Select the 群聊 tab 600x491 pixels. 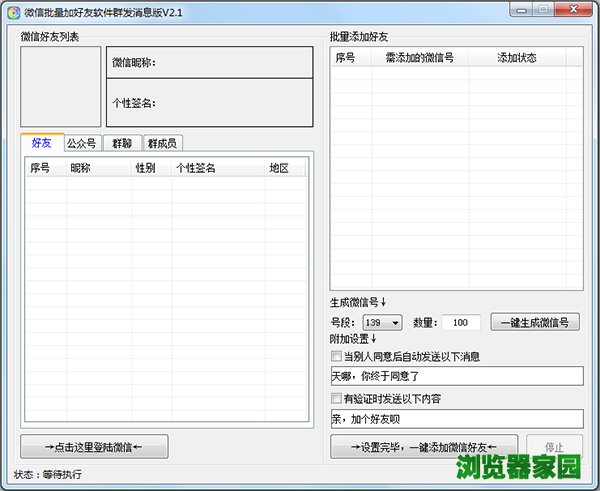[x=122, y=144]
